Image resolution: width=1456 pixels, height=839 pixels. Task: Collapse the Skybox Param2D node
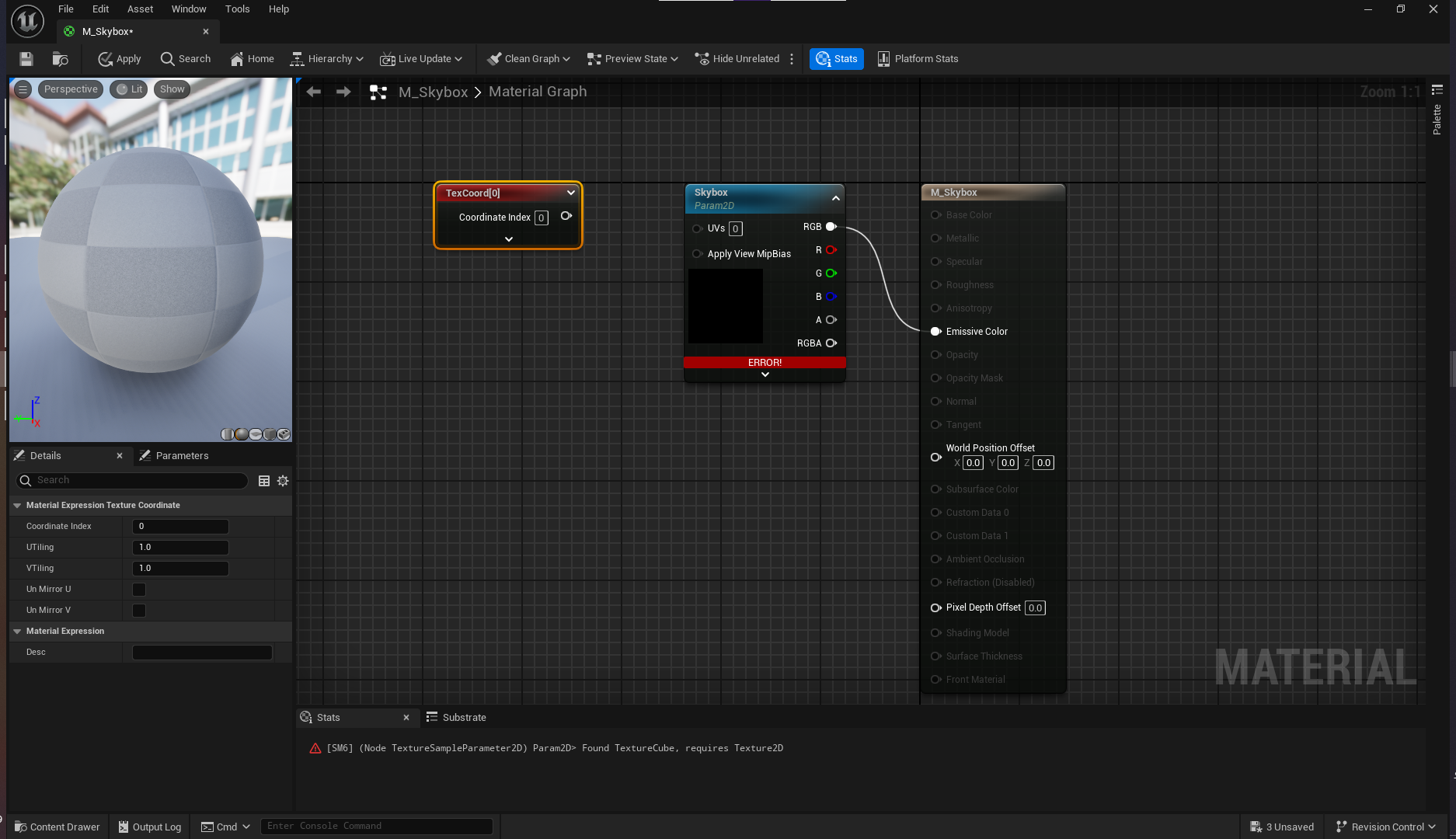pos(836,198)
